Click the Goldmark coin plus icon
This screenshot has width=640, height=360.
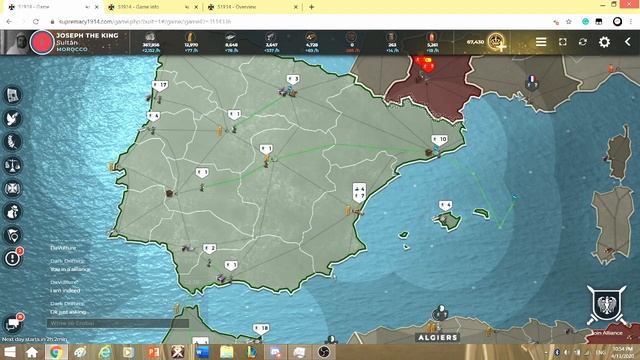point(497,42)
